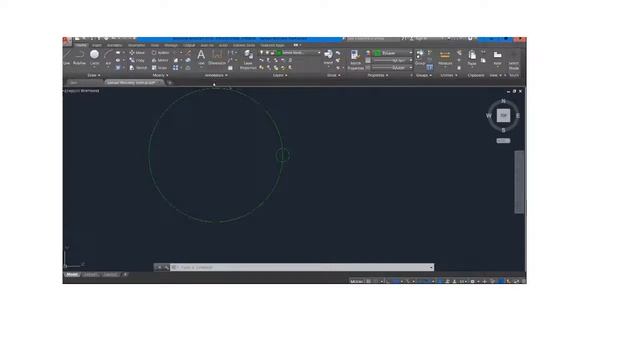Toggle MODEL space button in status bar
The height and width of the screenshot is (360, 640).
click(356, 281)
